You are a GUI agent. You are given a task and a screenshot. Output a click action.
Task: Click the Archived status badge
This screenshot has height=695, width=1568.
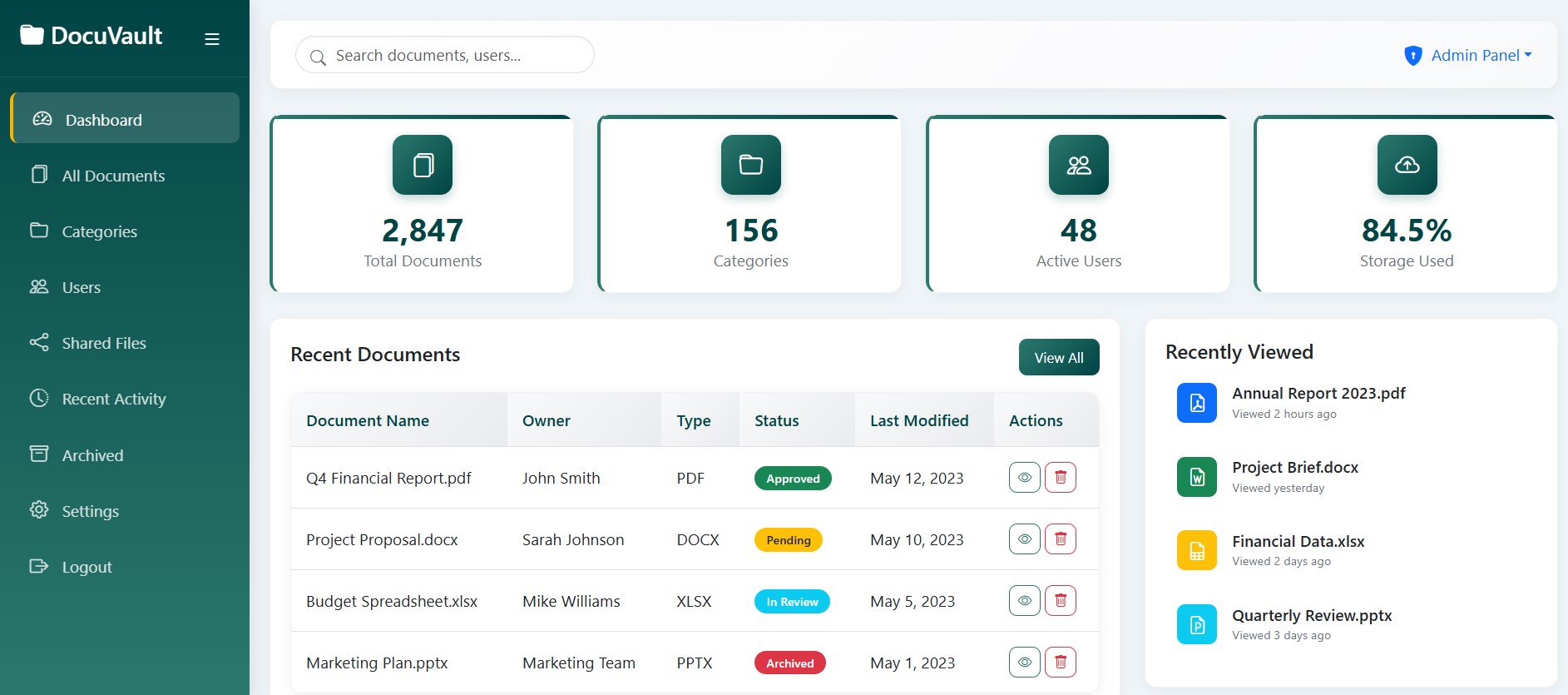tap(789, 663)
